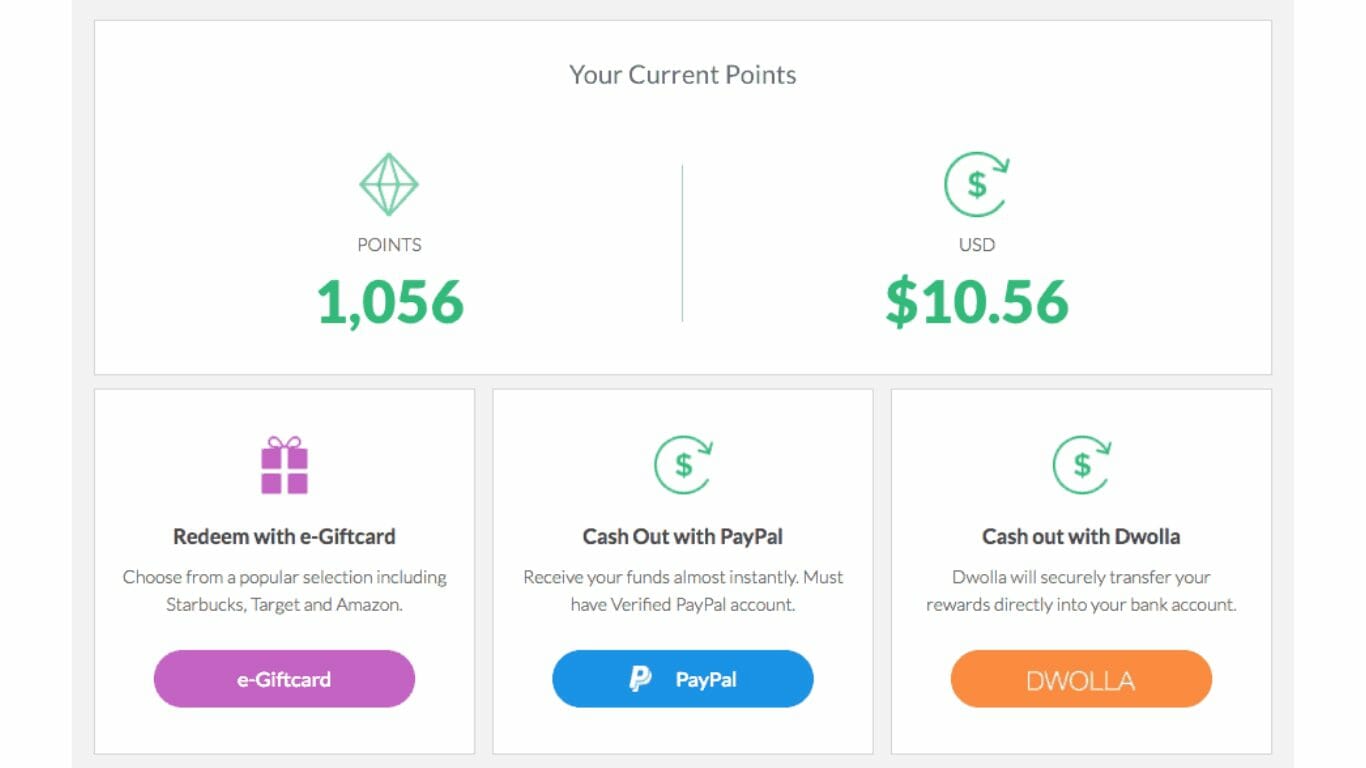1366x768 pixels.
Task: Click the 1,056 points value
Action: click(390, 302)
